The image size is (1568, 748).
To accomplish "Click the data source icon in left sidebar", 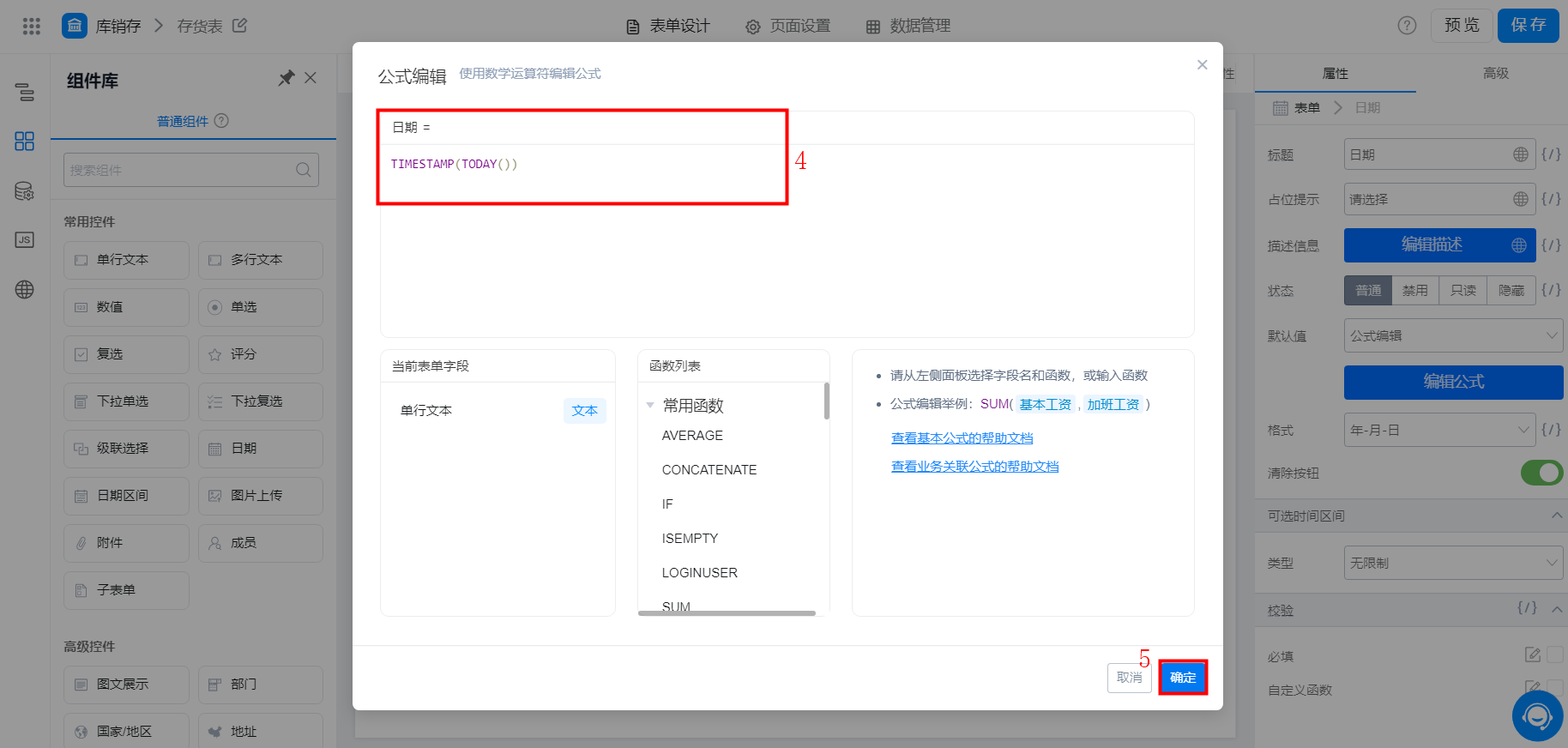I will click(25, 190).
